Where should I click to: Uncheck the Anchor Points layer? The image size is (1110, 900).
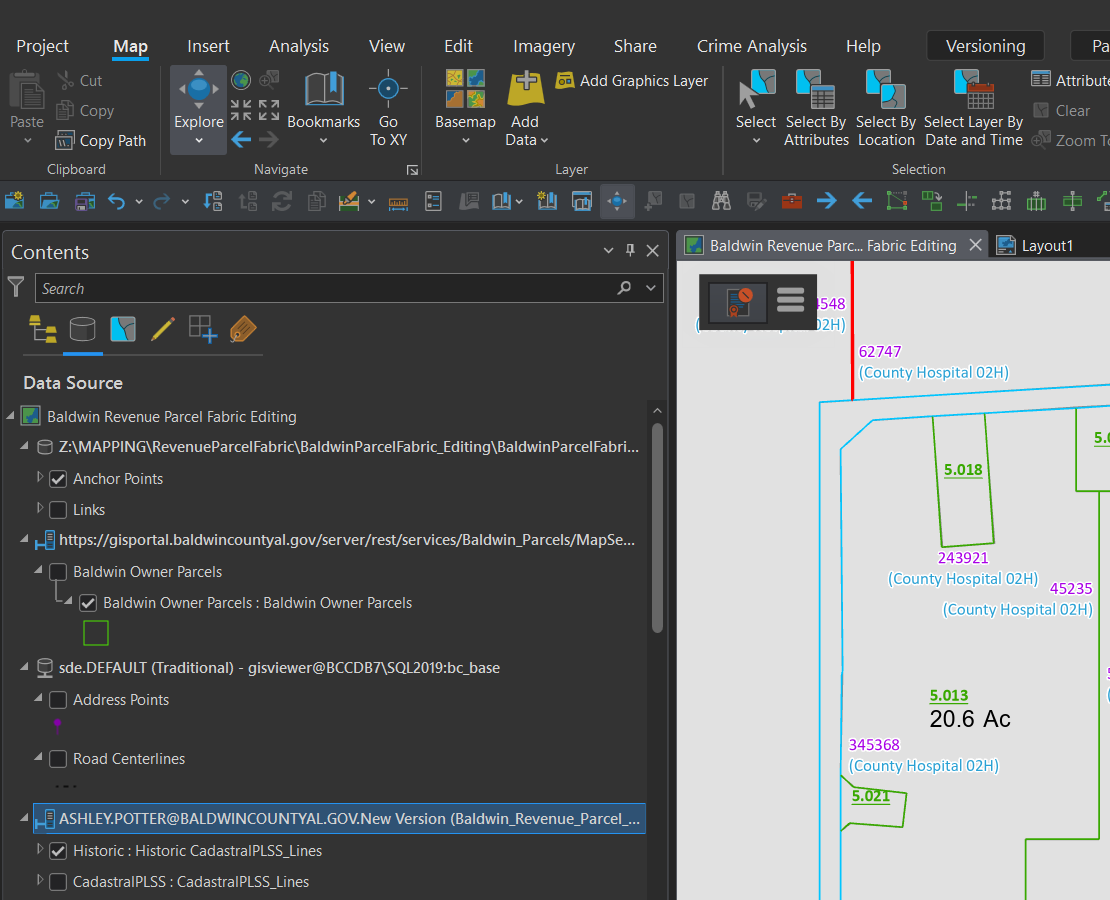tap(57, 478)
